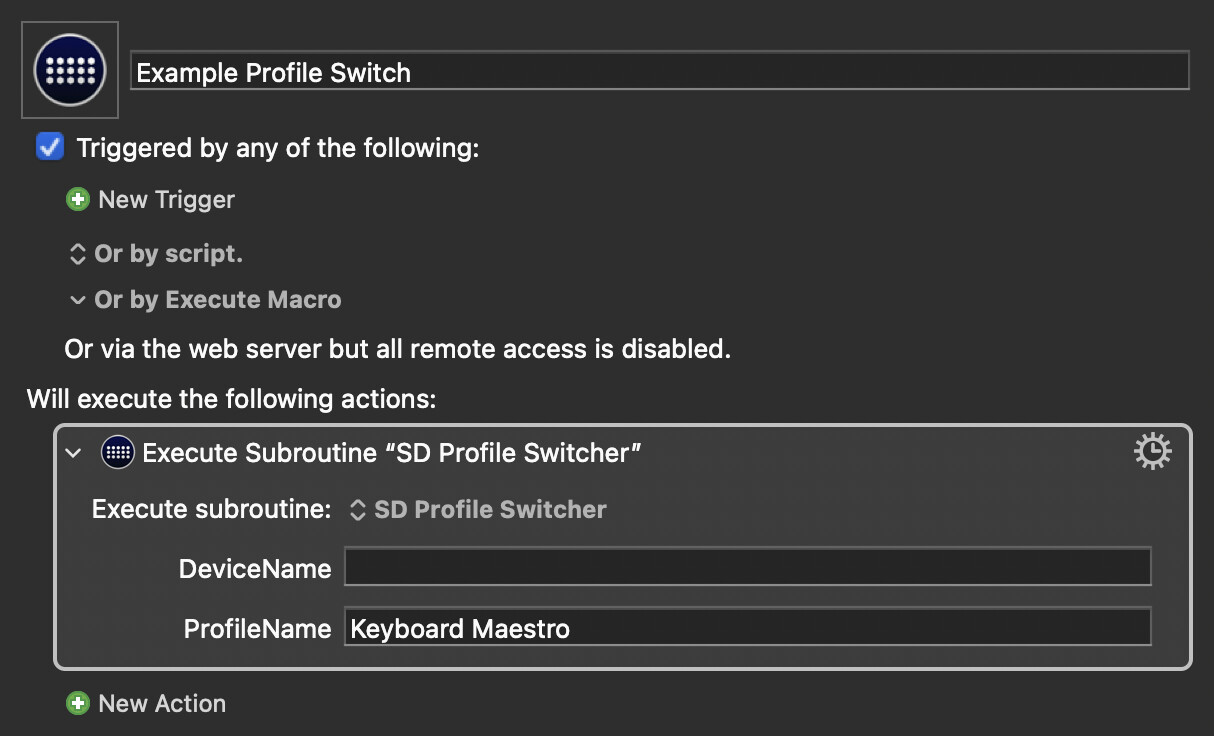Click the green plus beside New Trigger
Viewport: 1214px width, 736px height.
point(77,199)
